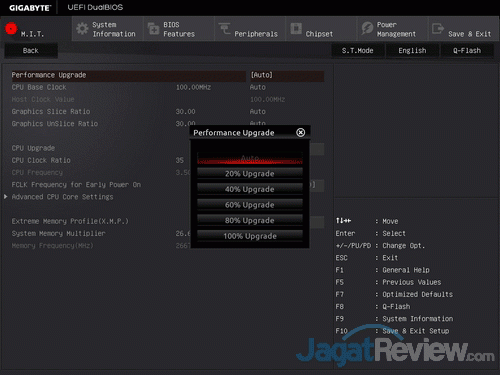Open the Save & Exit tab
This screenshot has width=500, height=375.
pos(464,29)
